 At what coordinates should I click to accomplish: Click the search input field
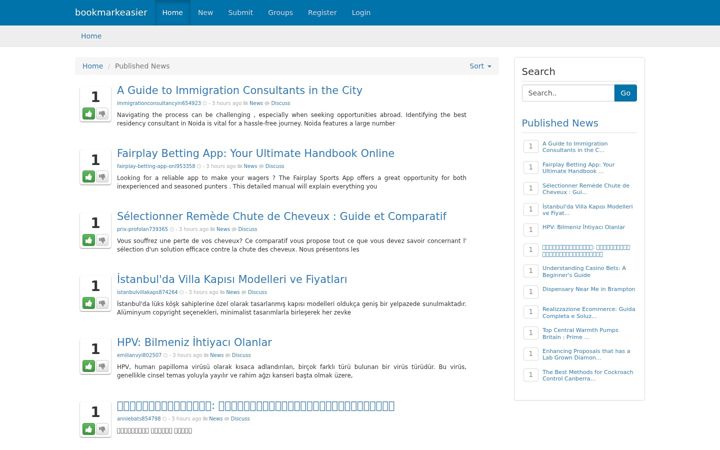tap(568, 93)
